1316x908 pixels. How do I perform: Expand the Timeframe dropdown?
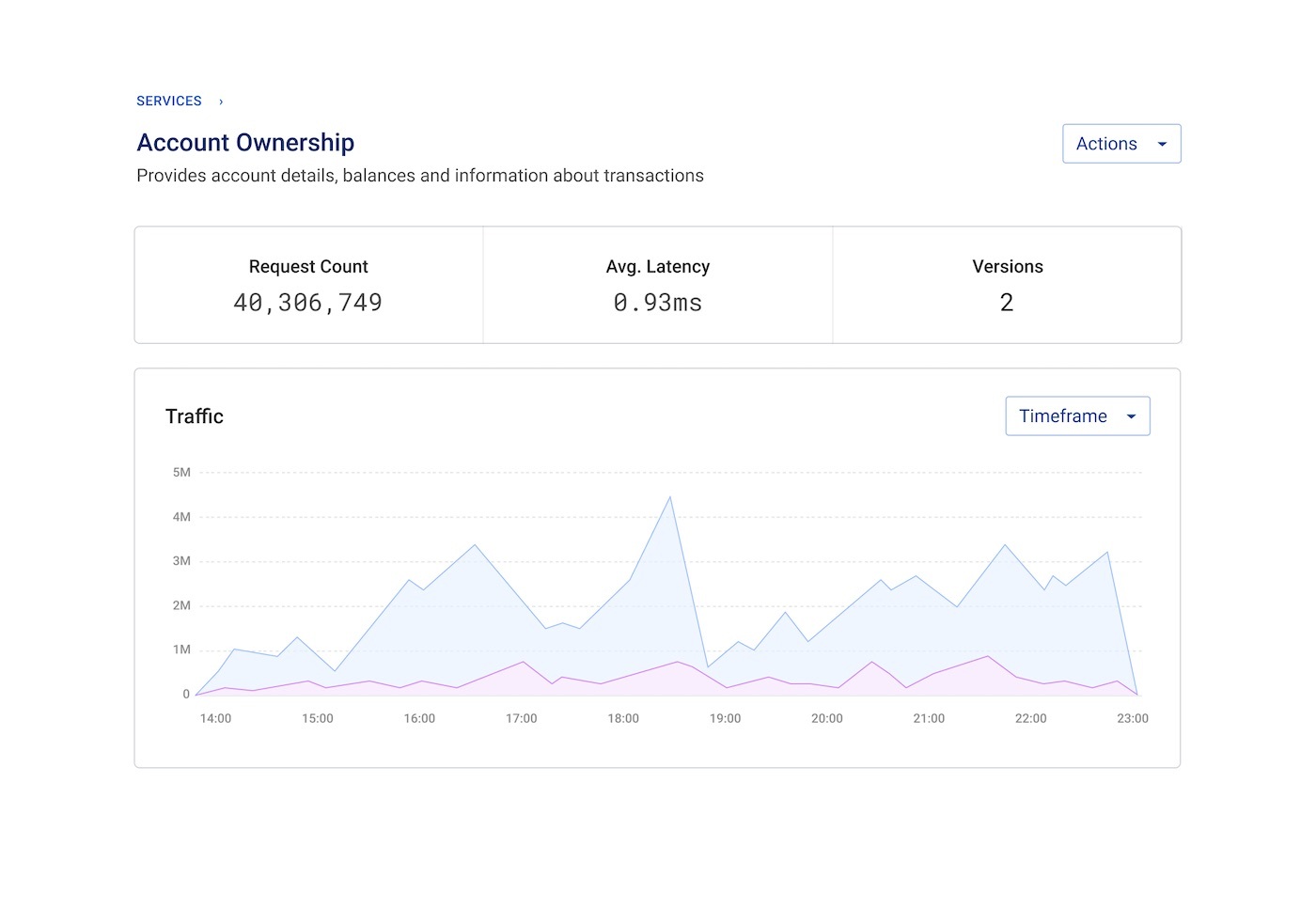[x=1077, y=416]
